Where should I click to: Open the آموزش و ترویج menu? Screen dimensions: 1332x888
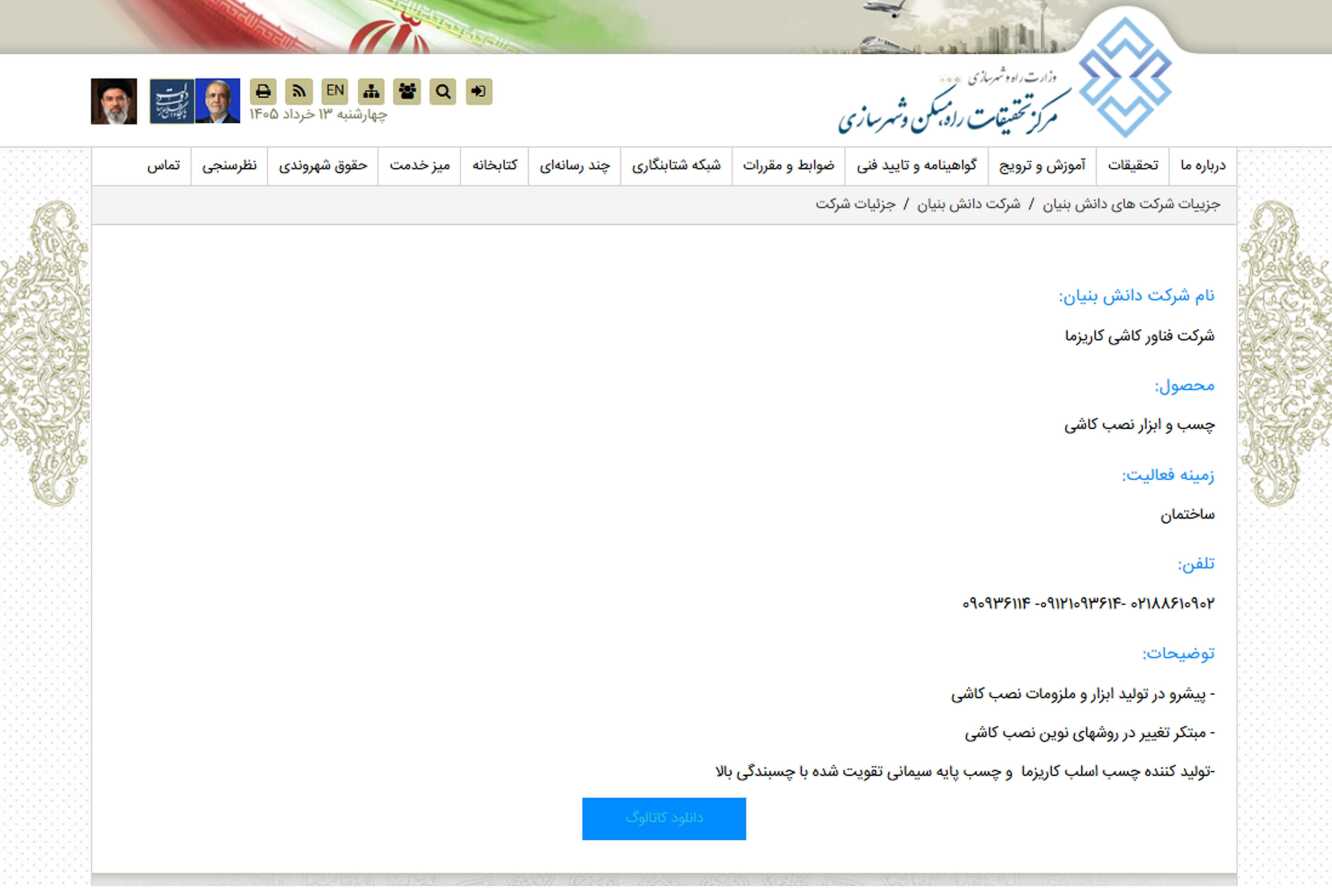click(x=1043, y=166)
